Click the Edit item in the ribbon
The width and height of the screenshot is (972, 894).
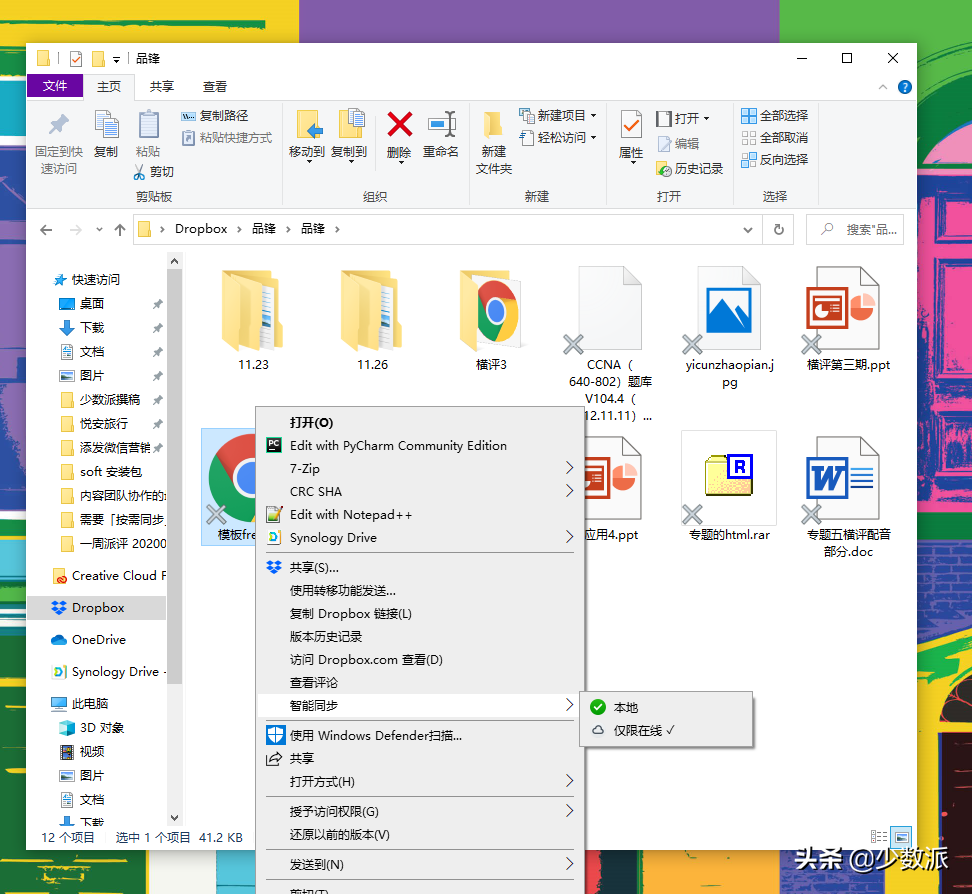pos(678,144)
